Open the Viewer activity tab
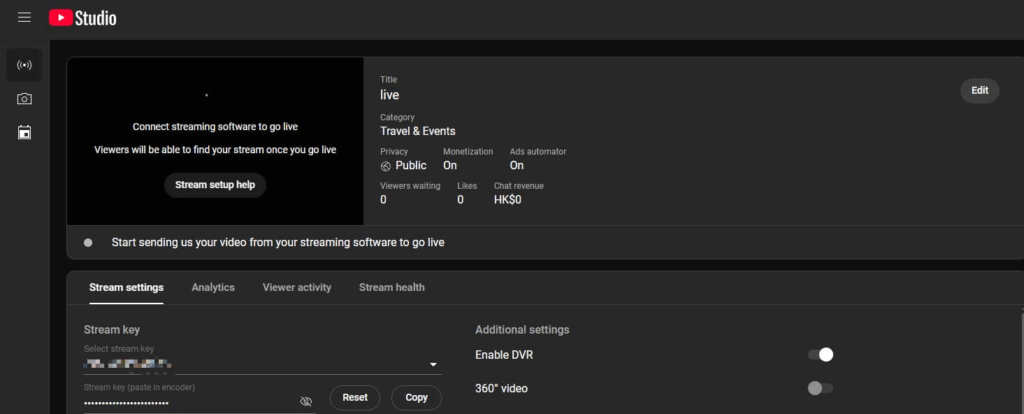Screen dimensions: 1024x414 point(297,288)
